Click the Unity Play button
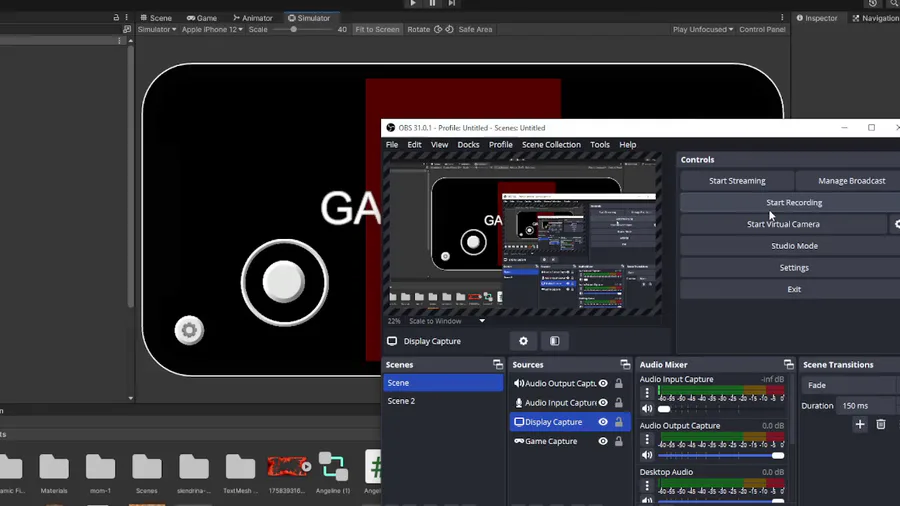 413,3
